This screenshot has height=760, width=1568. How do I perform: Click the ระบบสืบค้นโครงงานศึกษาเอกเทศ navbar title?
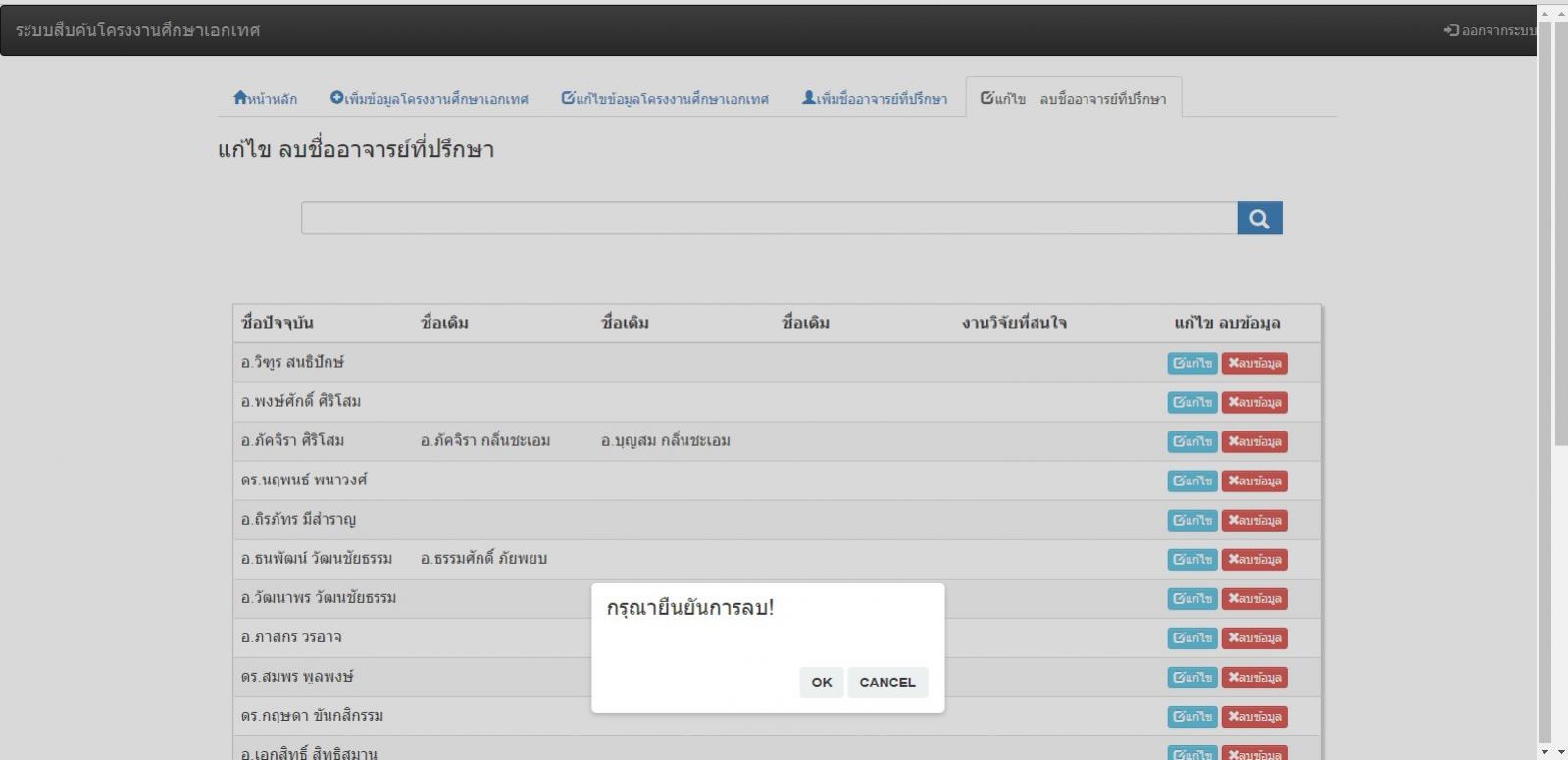(x=138, y=30)
